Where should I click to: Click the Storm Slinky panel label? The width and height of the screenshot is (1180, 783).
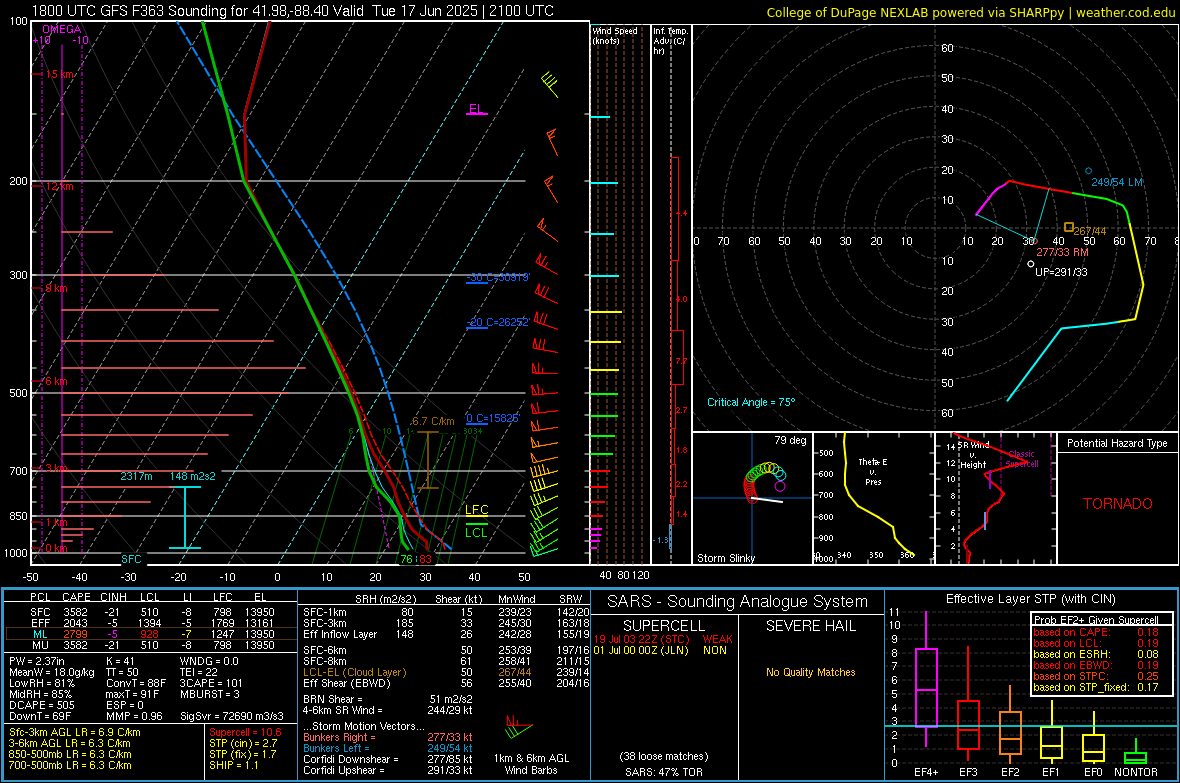click(725, 558)
